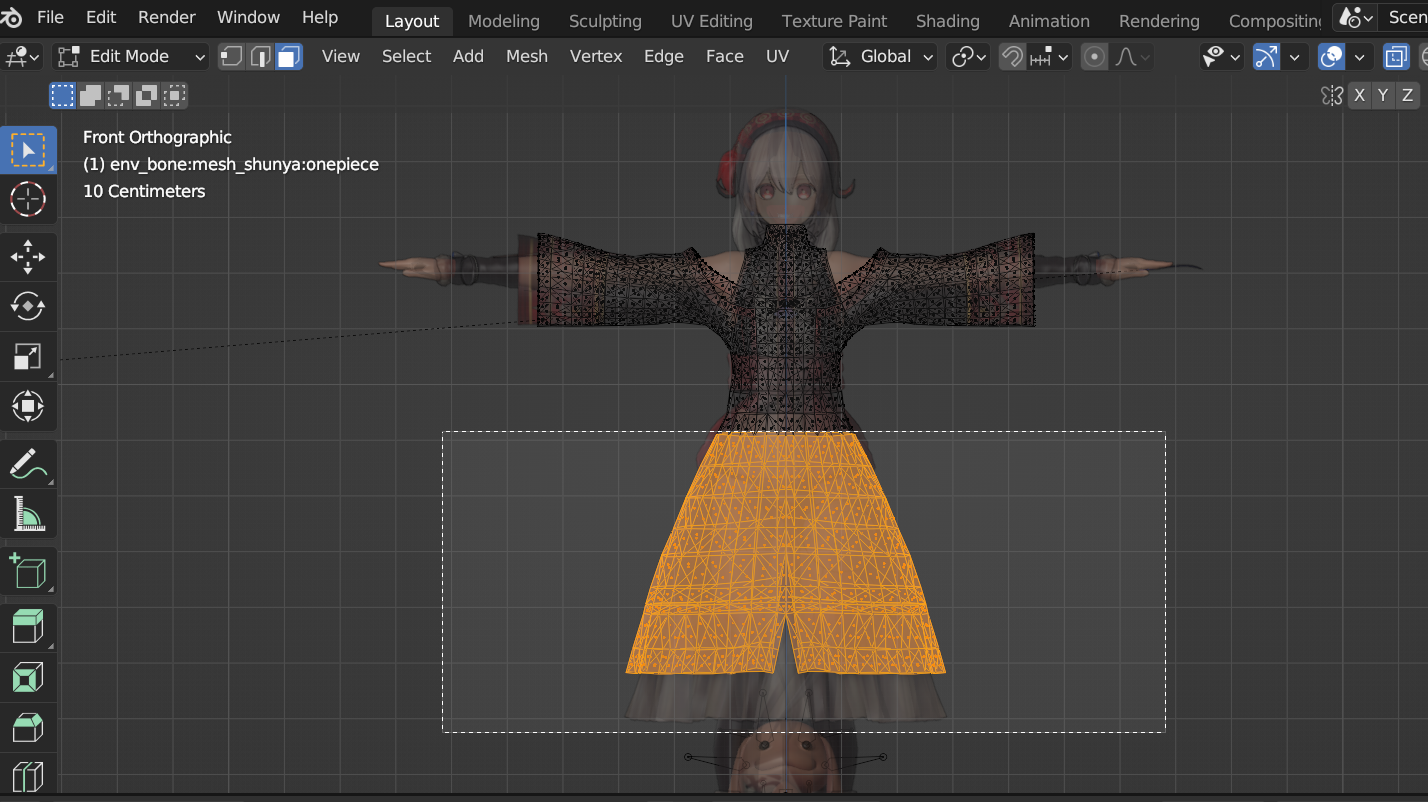The image size is (1428, 802).
Task: Open the Mesh menu
Action: pos(527,57)
